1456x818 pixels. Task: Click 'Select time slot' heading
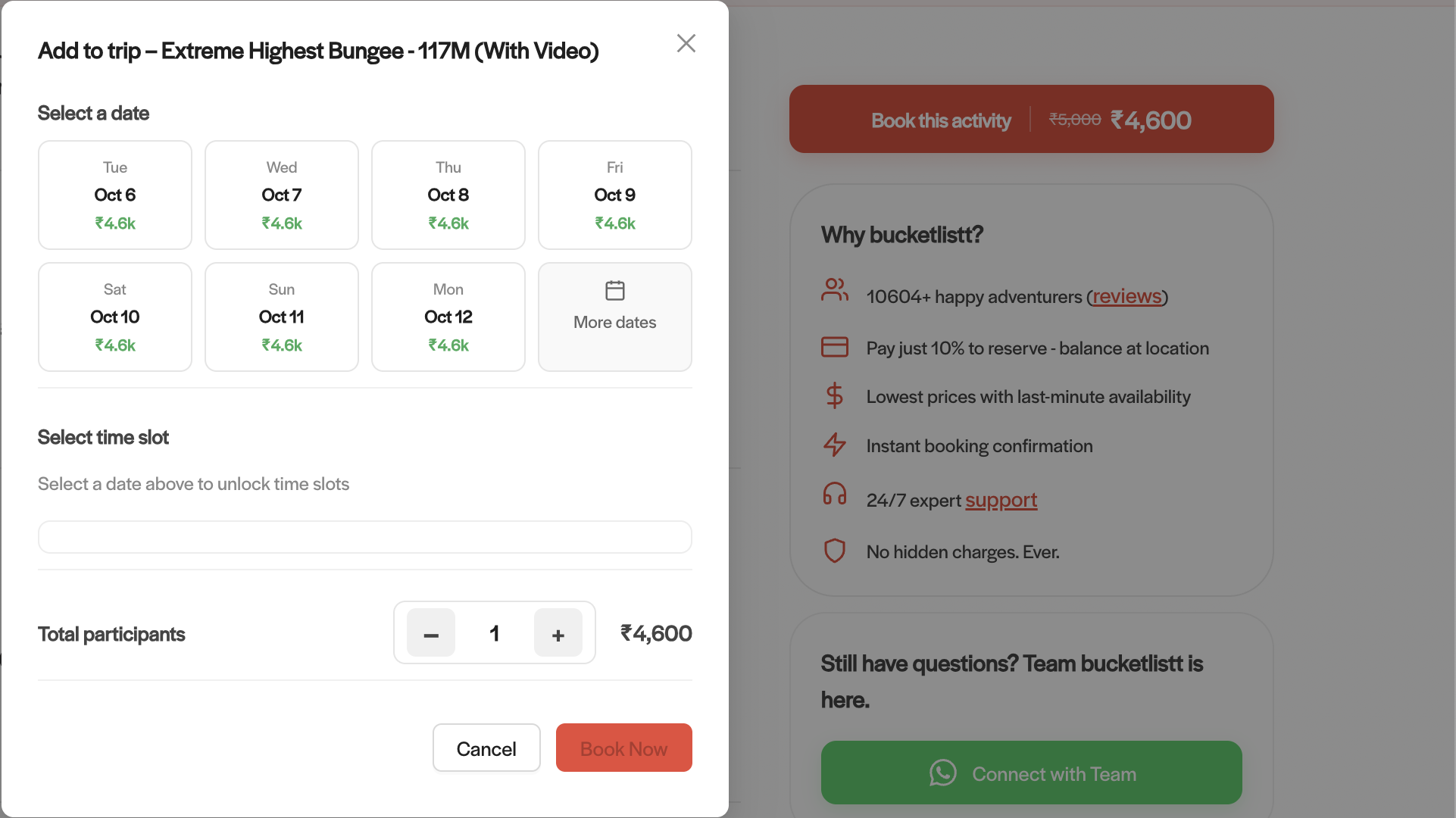point(104,437)
